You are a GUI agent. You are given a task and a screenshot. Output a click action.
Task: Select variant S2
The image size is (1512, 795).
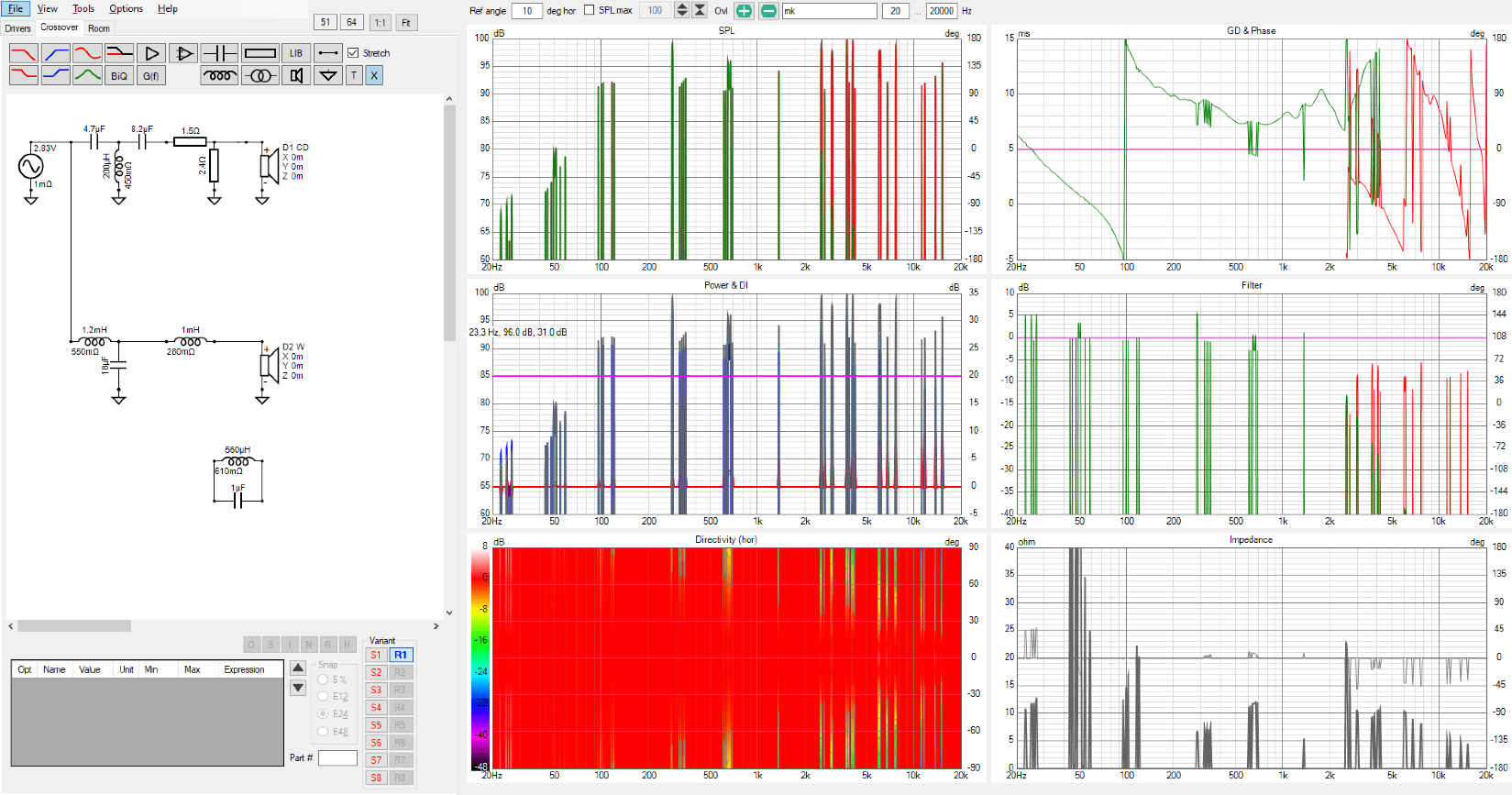tap(376, 672)
